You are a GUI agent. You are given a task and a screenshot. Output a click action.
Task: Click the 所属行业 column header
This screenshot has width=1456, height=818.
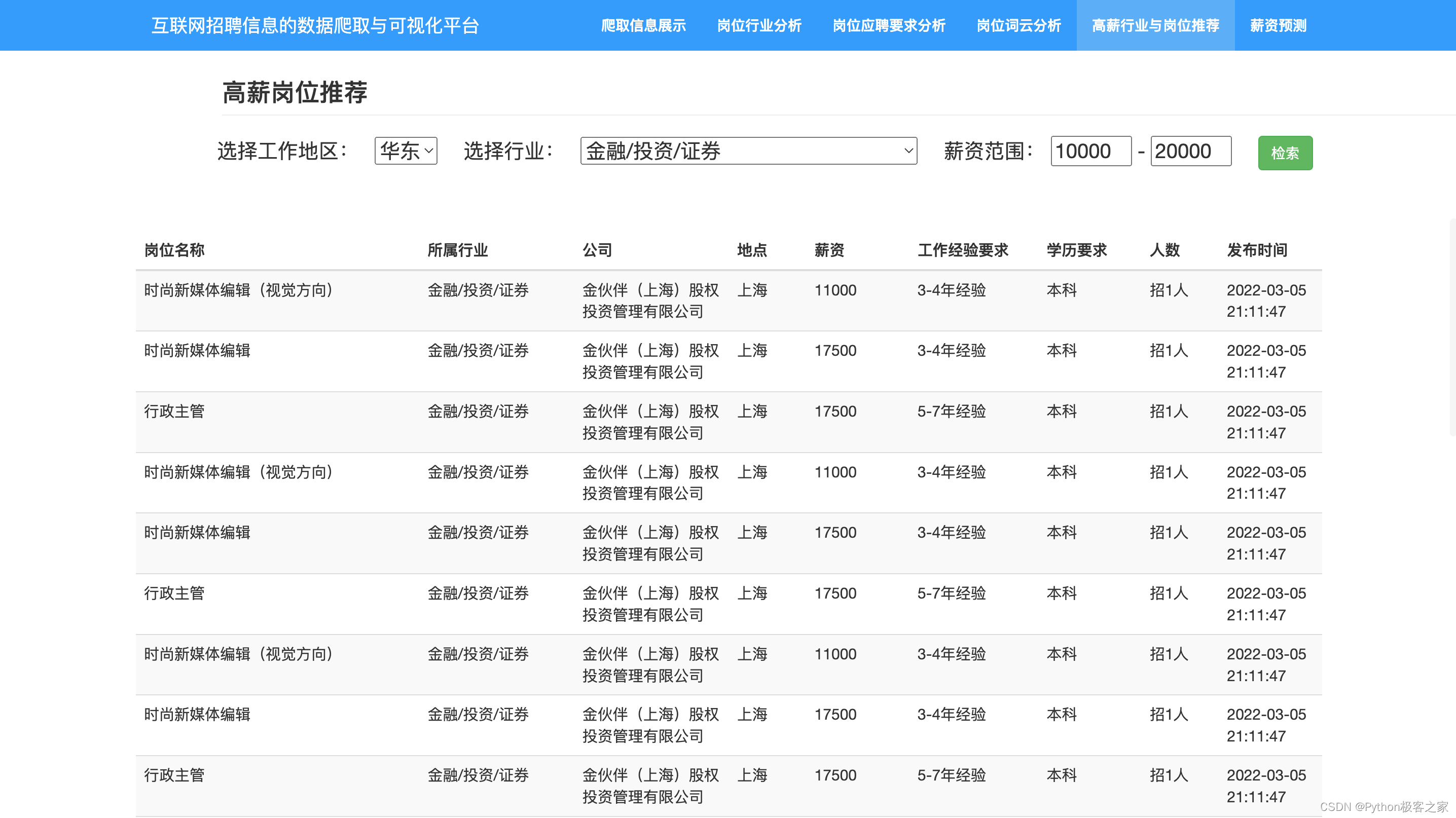coord(457,250)
